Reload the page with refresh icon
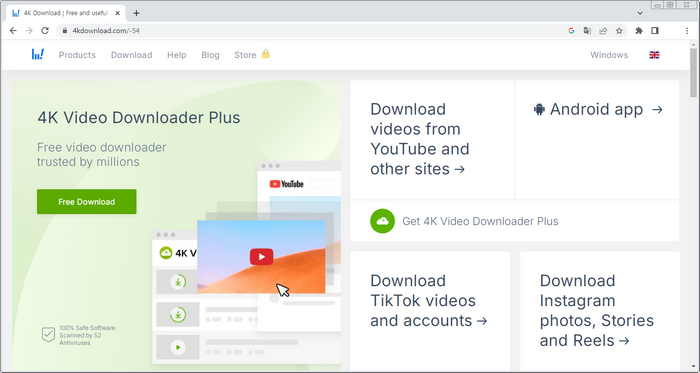Screen dimensions: 700x373 click(45, 31)
